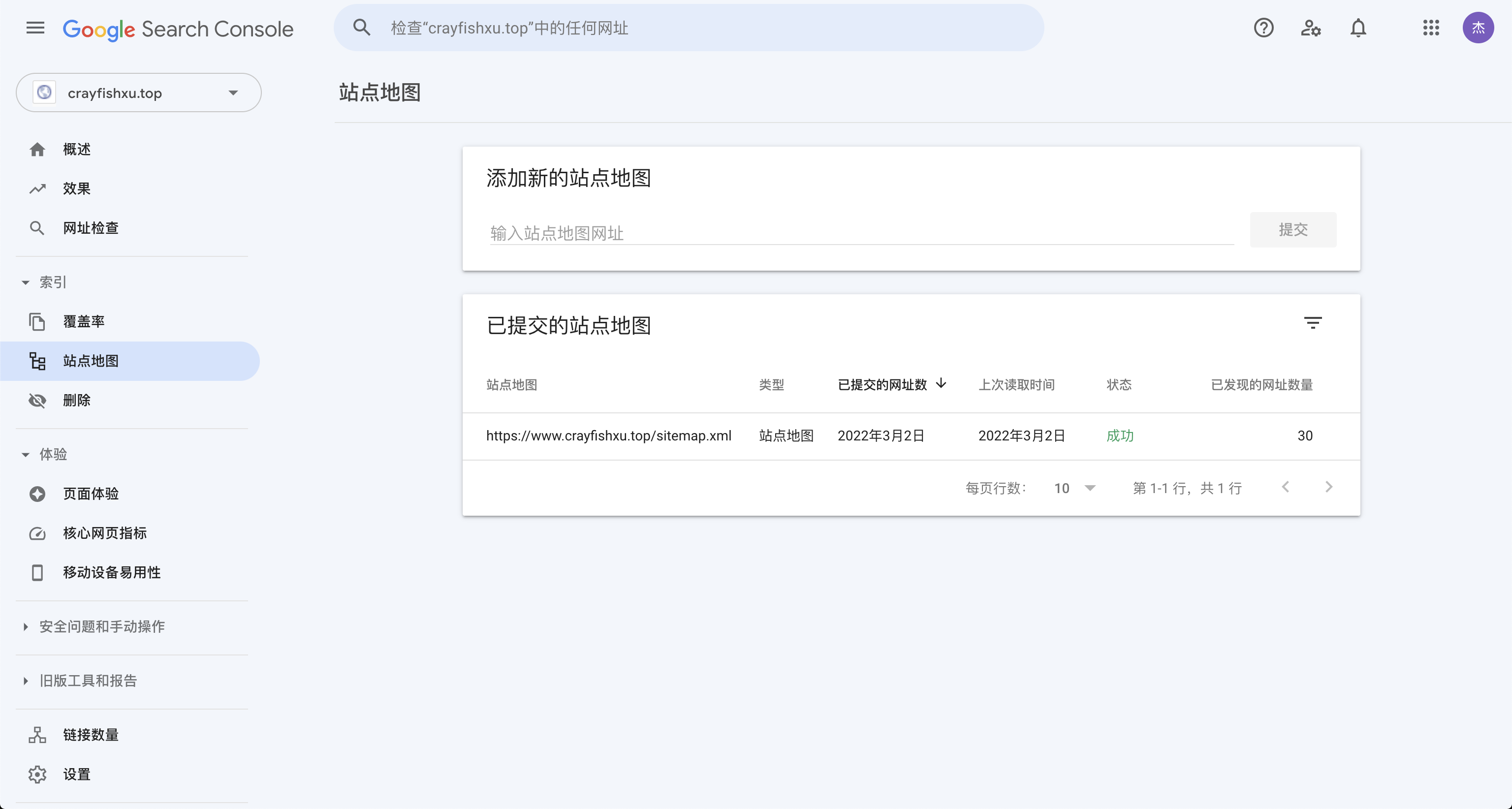The width and height of the screenshot is (1512, 809).
Task: Open the submitted sitemap.xml row
Action: click(608, 436)
